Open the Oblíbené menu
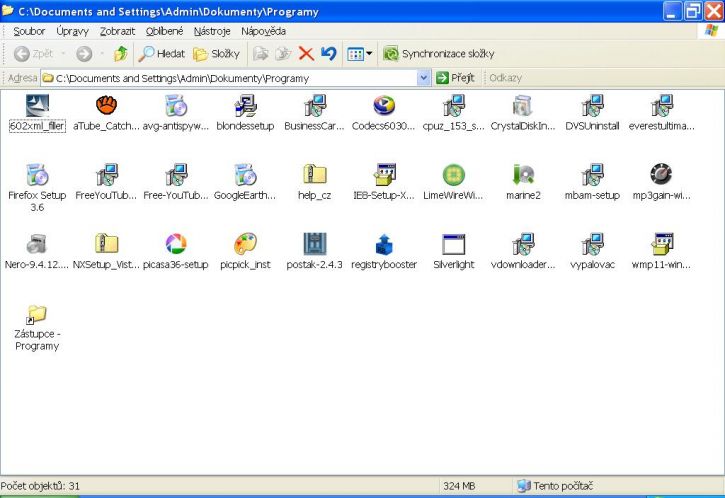 [x=165, y=31]
